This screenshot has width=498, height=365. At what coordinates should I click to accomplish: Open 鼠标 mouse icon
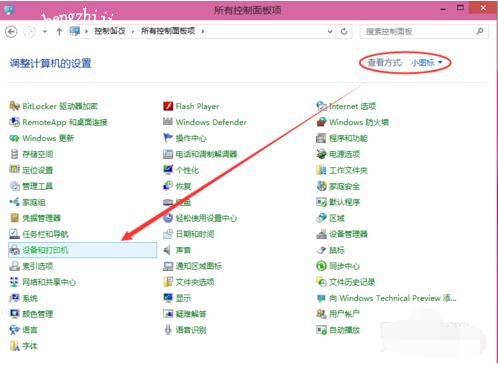click(321, 250)
